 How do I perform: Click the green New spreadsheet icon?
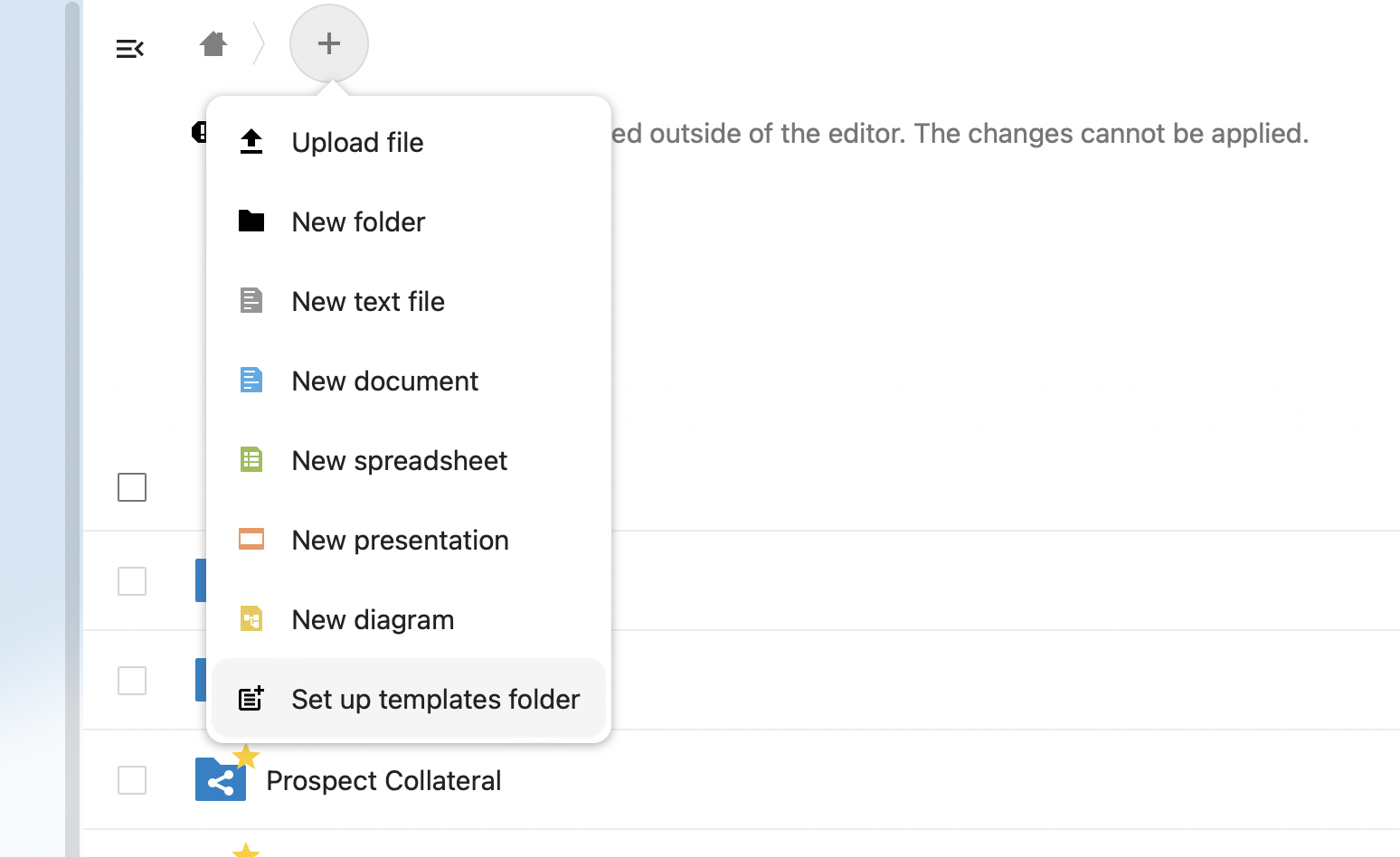251,460
